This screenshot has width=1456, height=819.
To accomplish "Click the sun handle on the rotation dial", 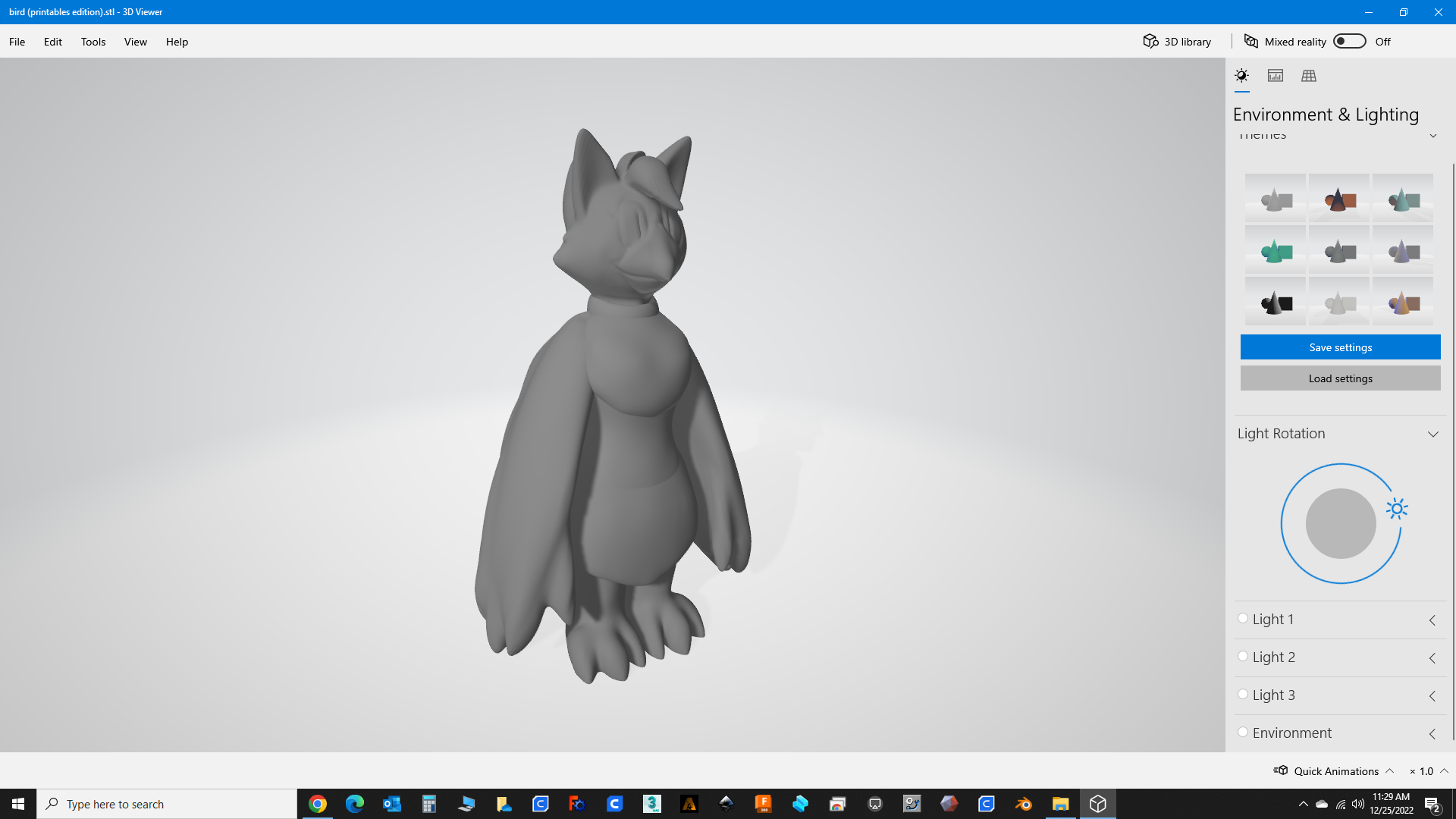I will coord(1397,509).
